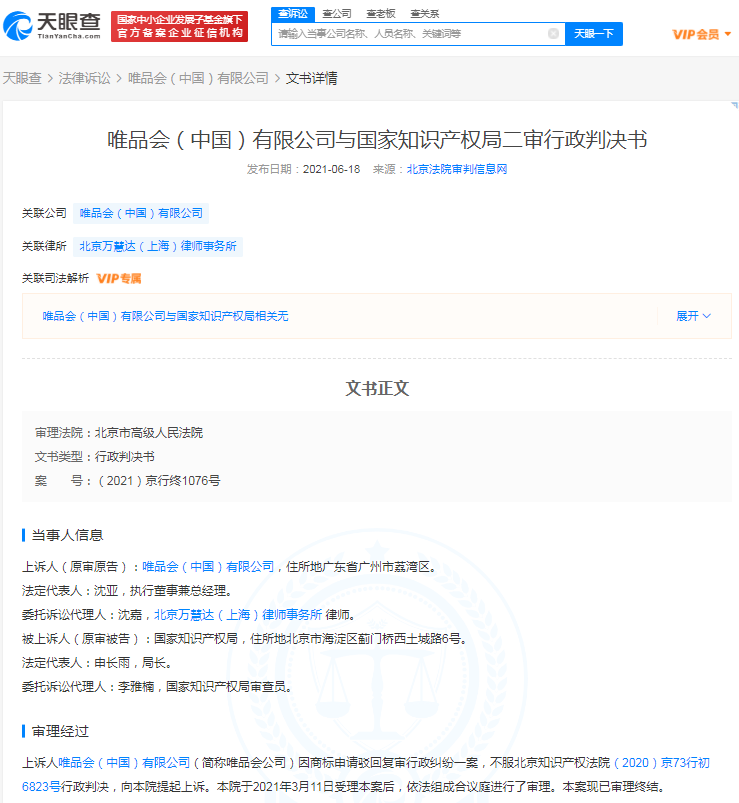The width and height of the screenshot is (739, 803).
Task: Open the VIP会员 dropdown
Action: [x=701, y=34]
